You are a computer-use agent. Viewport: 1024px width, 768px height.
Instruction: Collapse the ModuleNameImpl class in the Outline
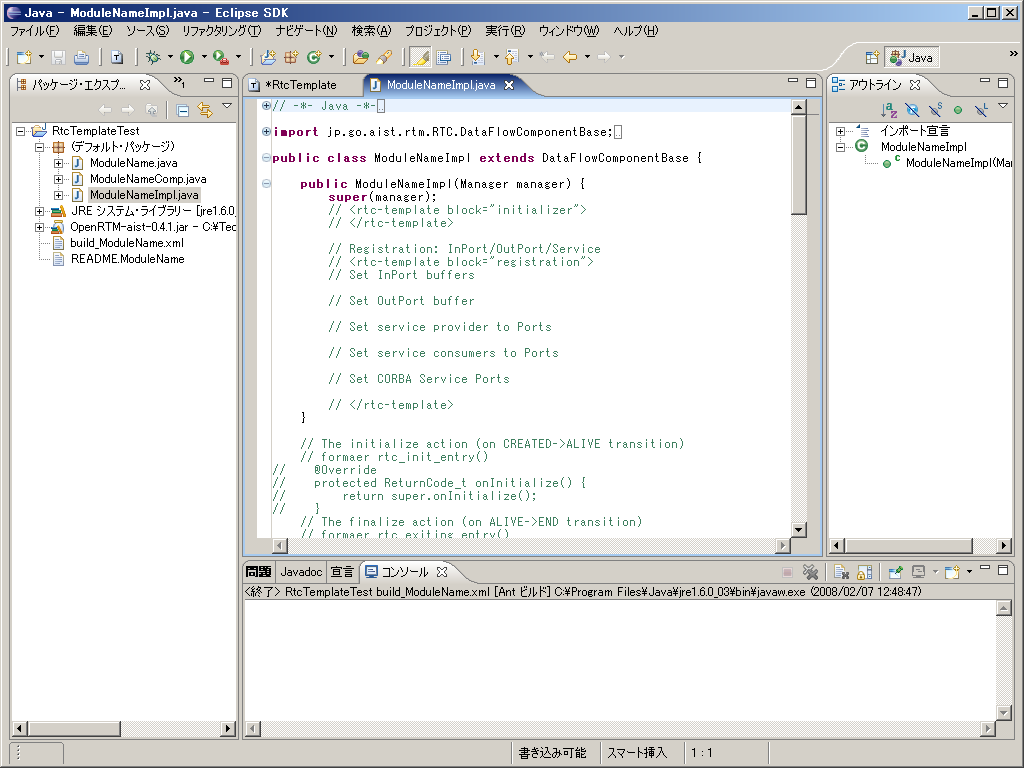pos(840,147)
